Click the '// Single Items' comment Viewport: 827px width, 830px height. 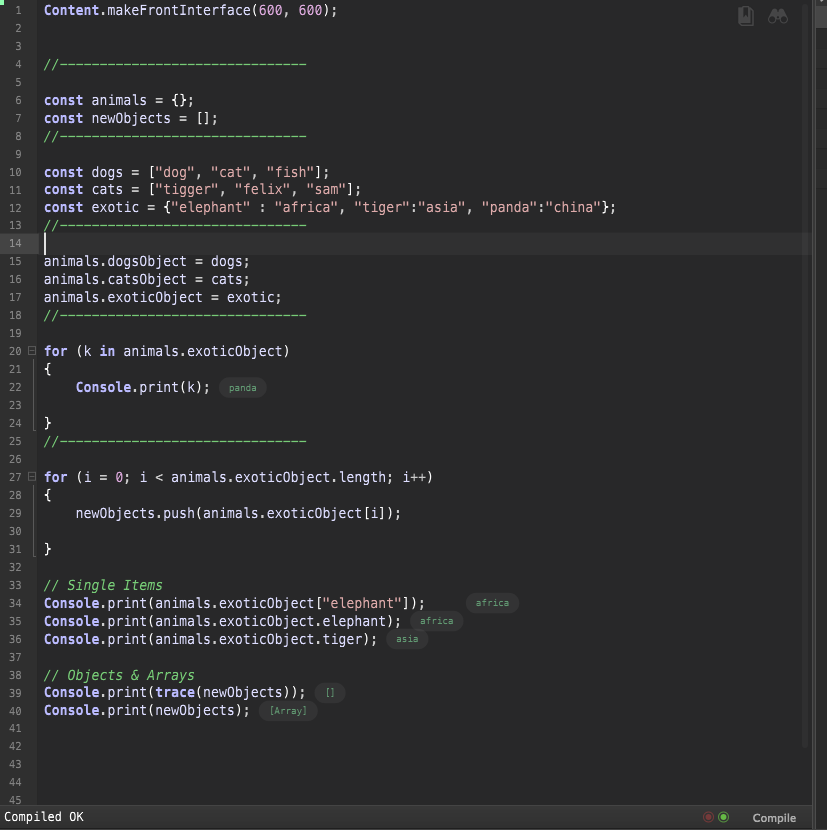[103, 585]
